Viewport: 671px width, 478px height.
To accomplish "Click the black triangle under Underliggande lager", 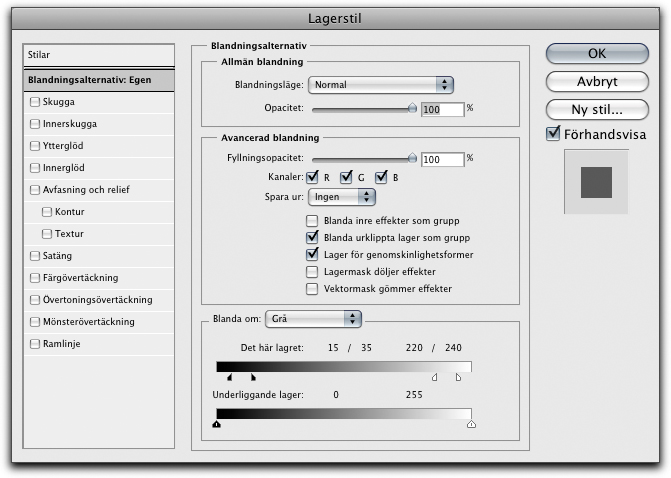I will [217, 424].
